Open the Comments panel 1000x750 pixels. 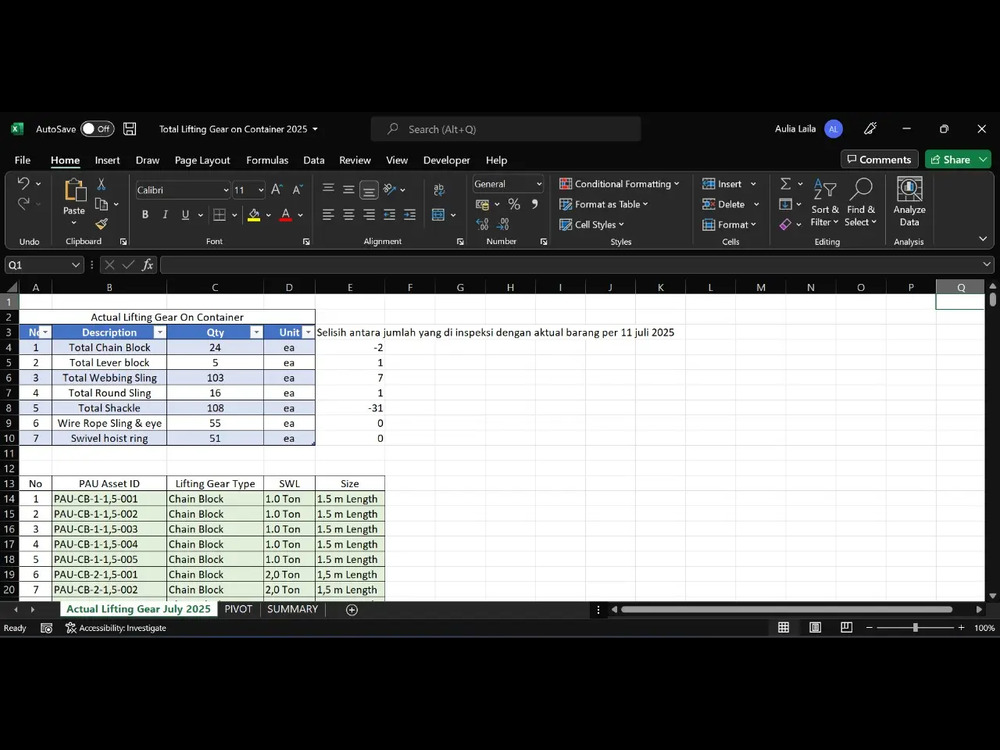point(879,159)
